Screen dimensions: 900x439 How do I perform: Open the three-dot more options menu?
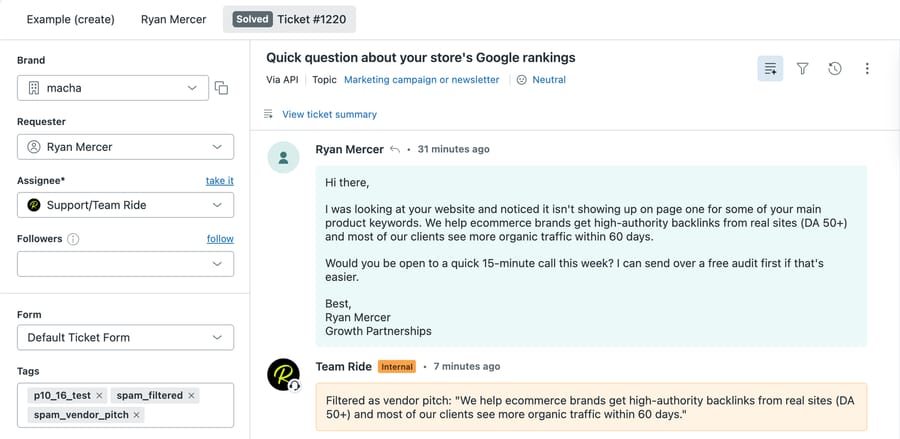[867, 69]
